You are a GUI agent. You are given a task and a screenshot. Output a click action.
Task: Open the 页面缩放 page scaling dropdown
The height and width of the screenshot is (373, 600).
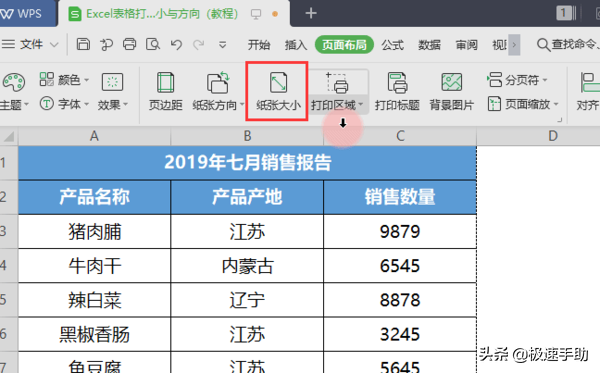point(523,104)
